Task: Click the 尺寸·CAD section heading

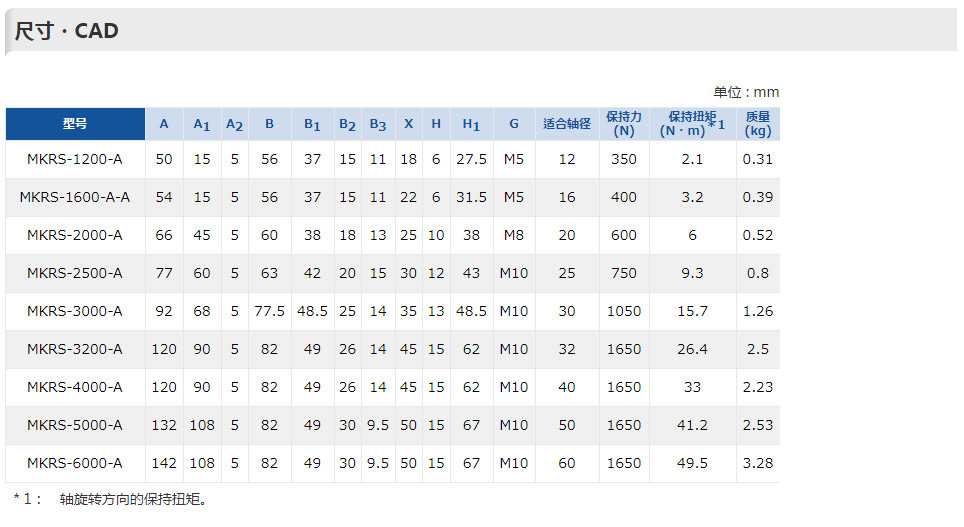Action: (x=66, y=31)
